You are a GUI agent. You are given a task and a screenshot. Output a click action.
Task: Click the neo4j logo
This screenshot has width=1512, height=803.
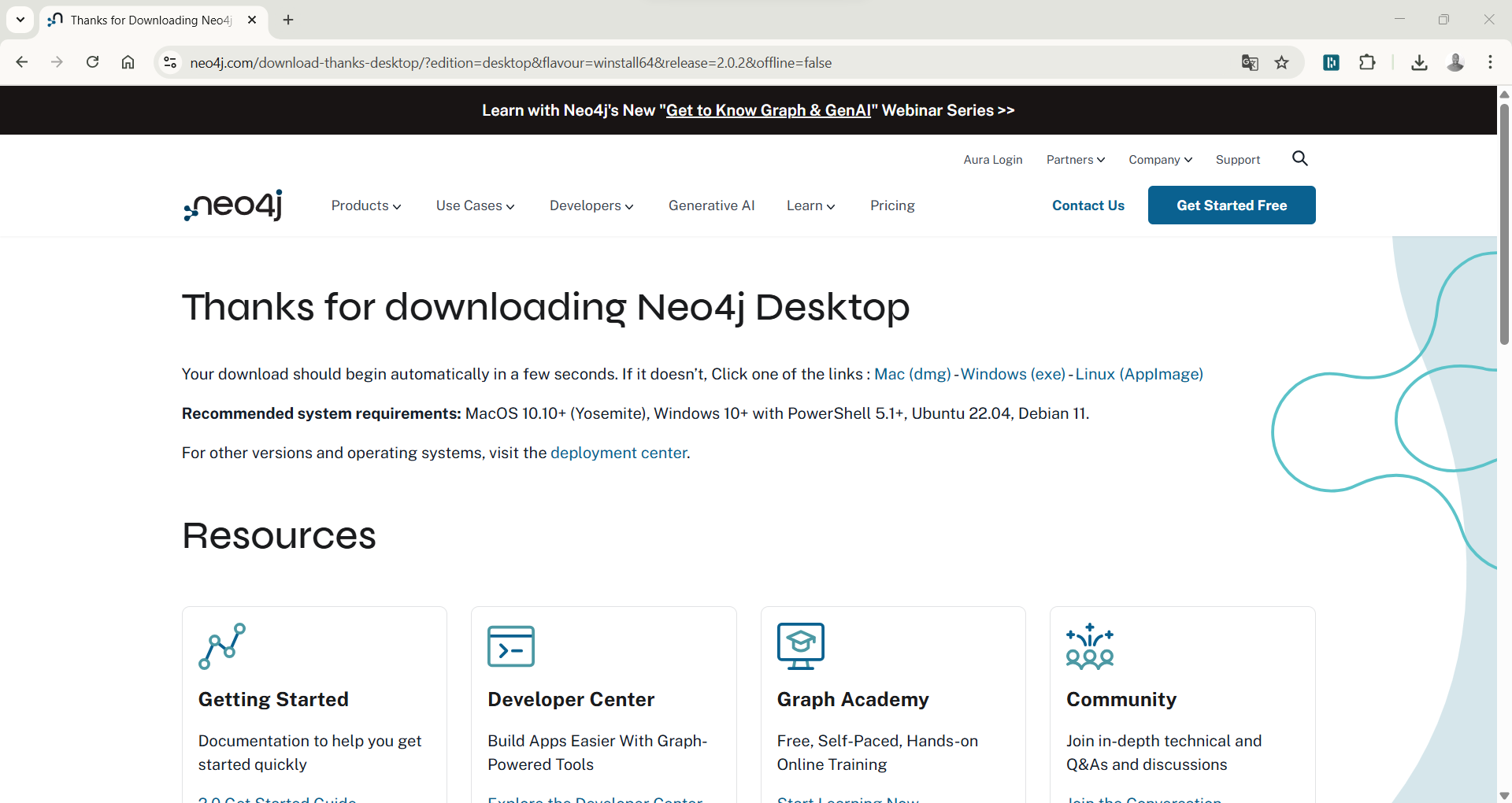click(x=233, y=205)
